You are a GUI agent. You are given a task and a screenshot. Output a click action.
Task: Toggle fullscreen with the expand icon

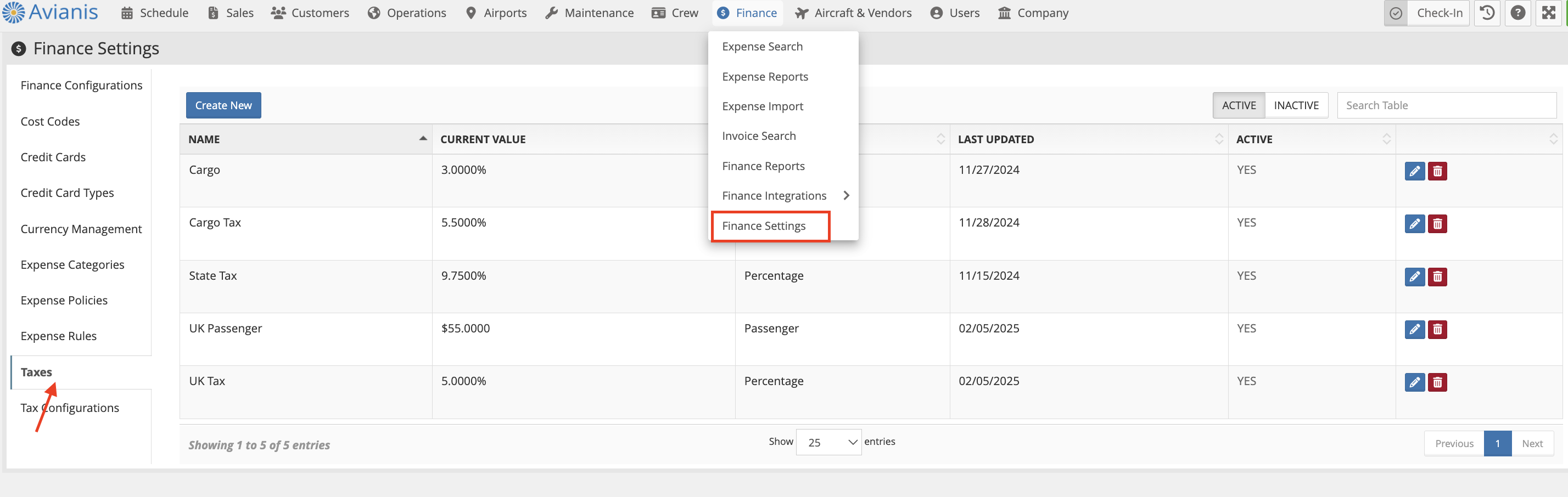pos(1548,13)
